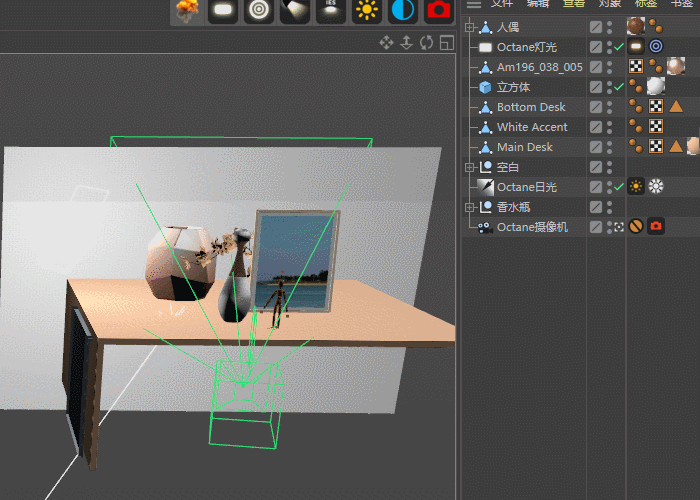Add an Octane daylight using the sun icon

click(367, 11)
